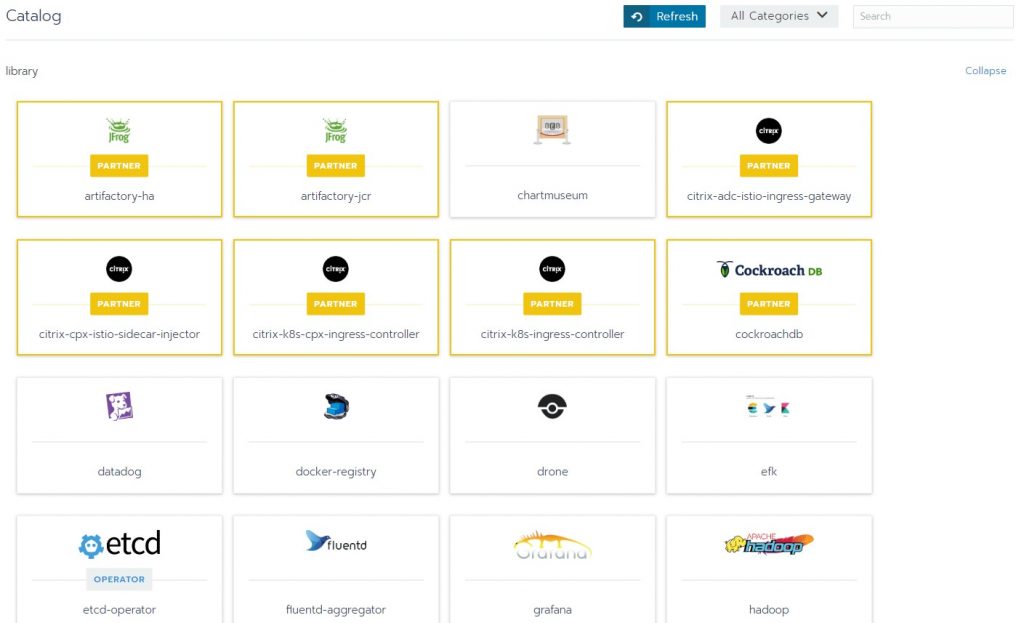The width and height of the screenshot is (1024, 623).
Task: Click the docker-registry whale icon
Action: coord(336,406)
